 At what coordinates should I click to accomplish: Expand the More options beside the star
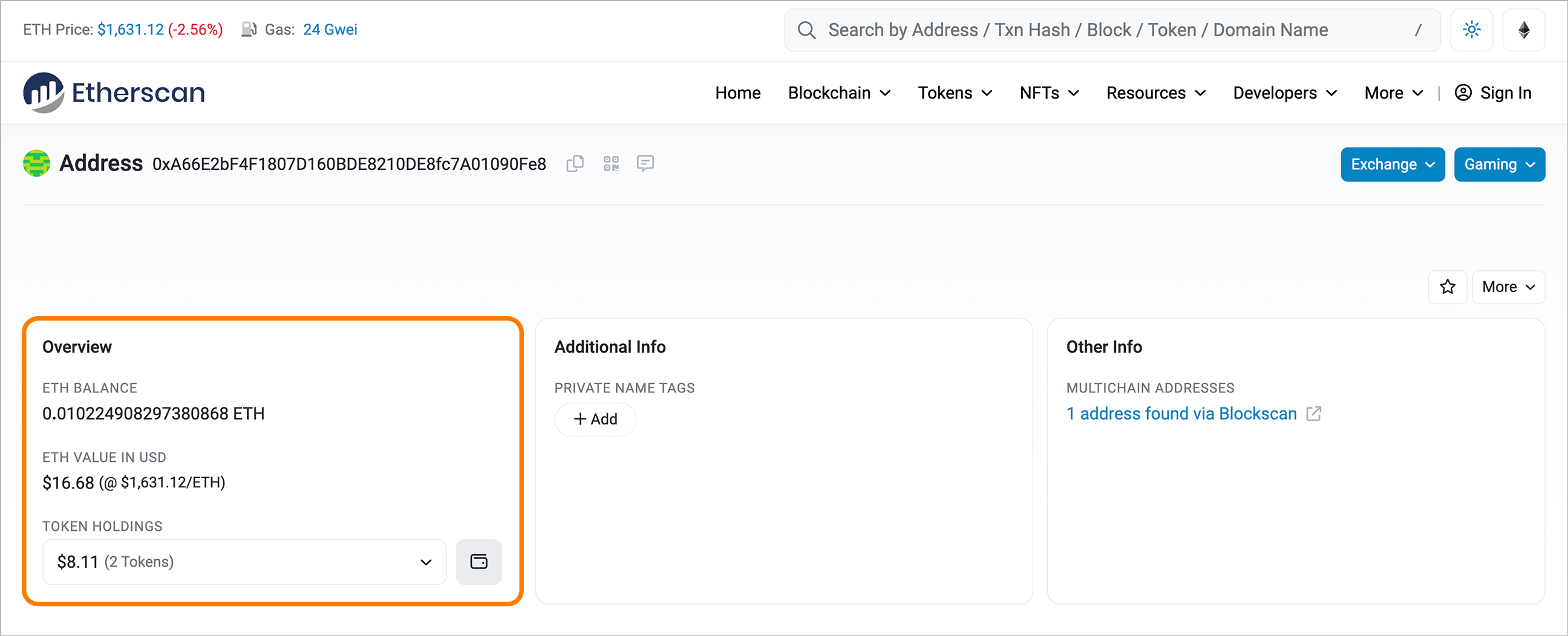click(x=1508, y=287)
